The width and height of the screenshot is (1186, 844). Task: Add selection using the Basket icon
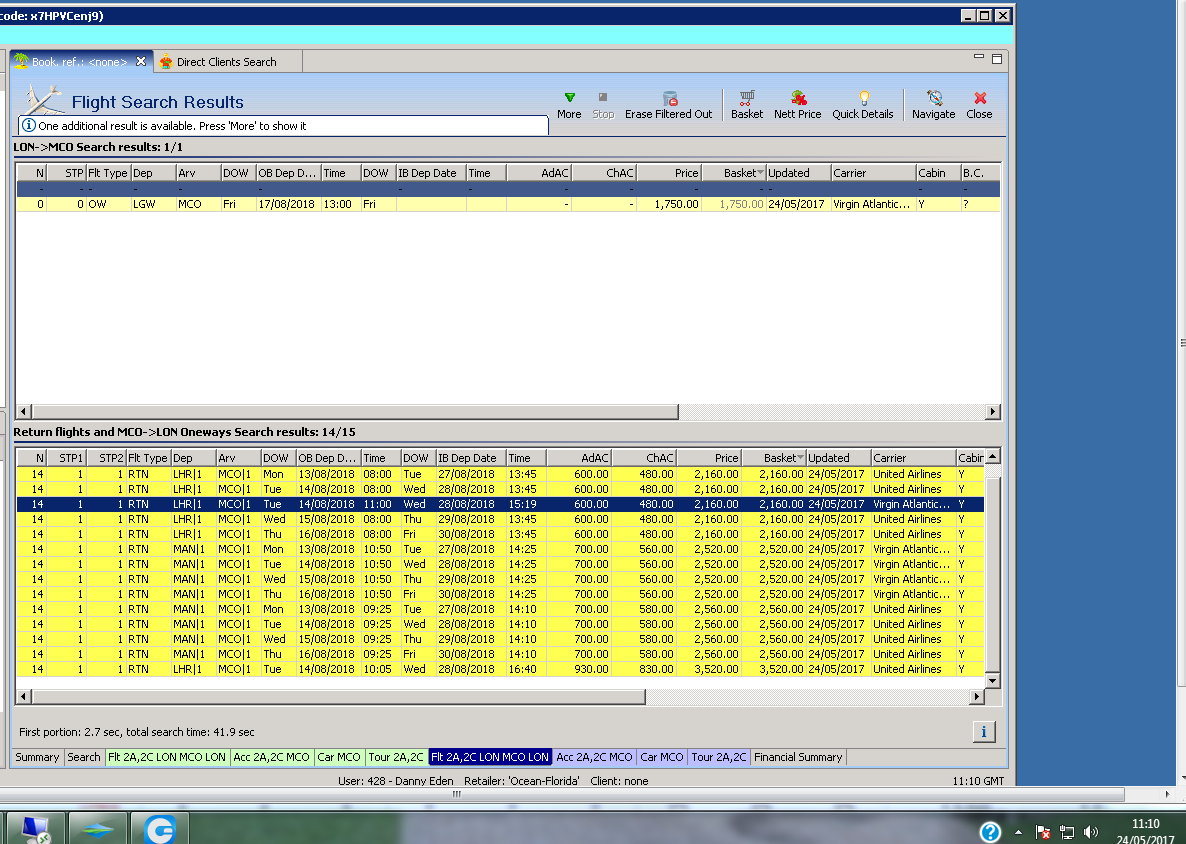[x=746, y=98]
